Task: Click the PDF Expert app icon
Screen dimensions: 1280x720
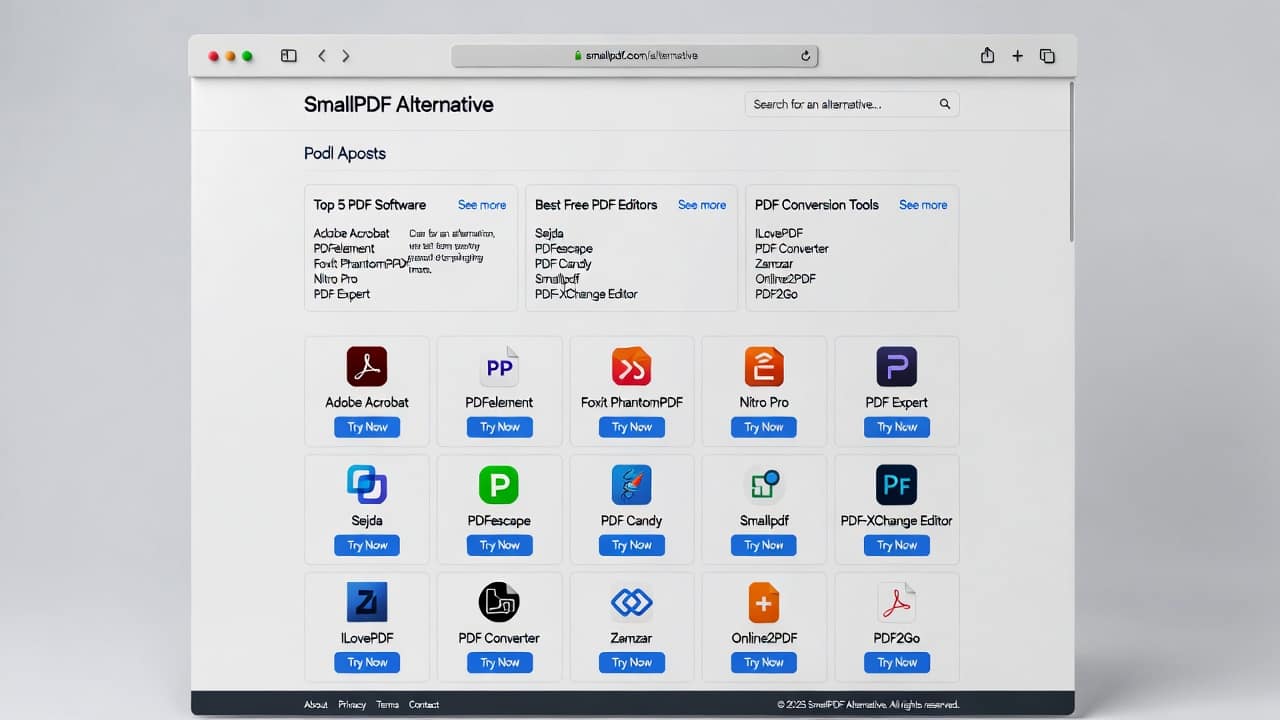Action: 896,367
